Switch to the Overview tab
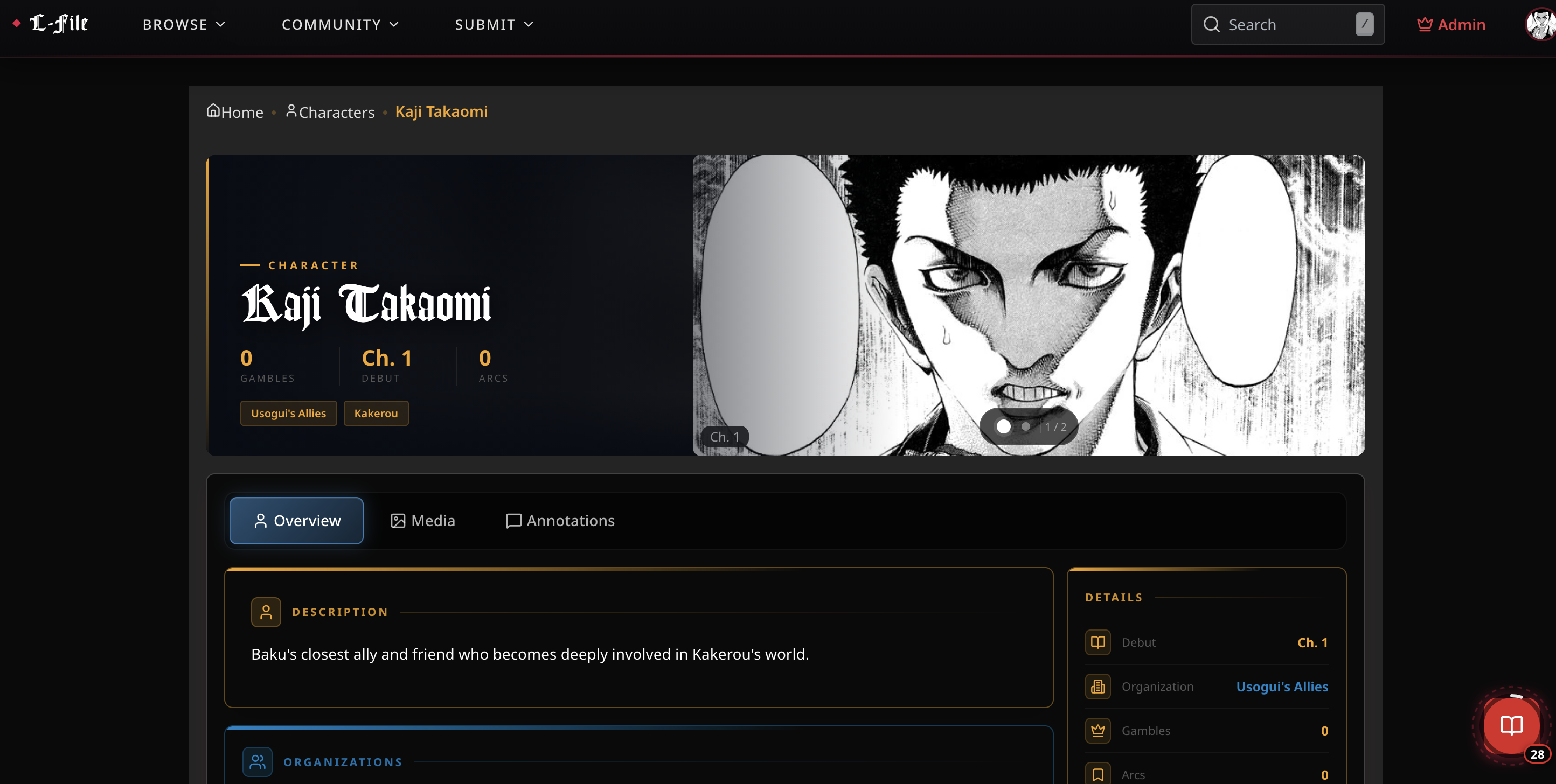This screenshot has width=1556, height=784. [296, 521]
